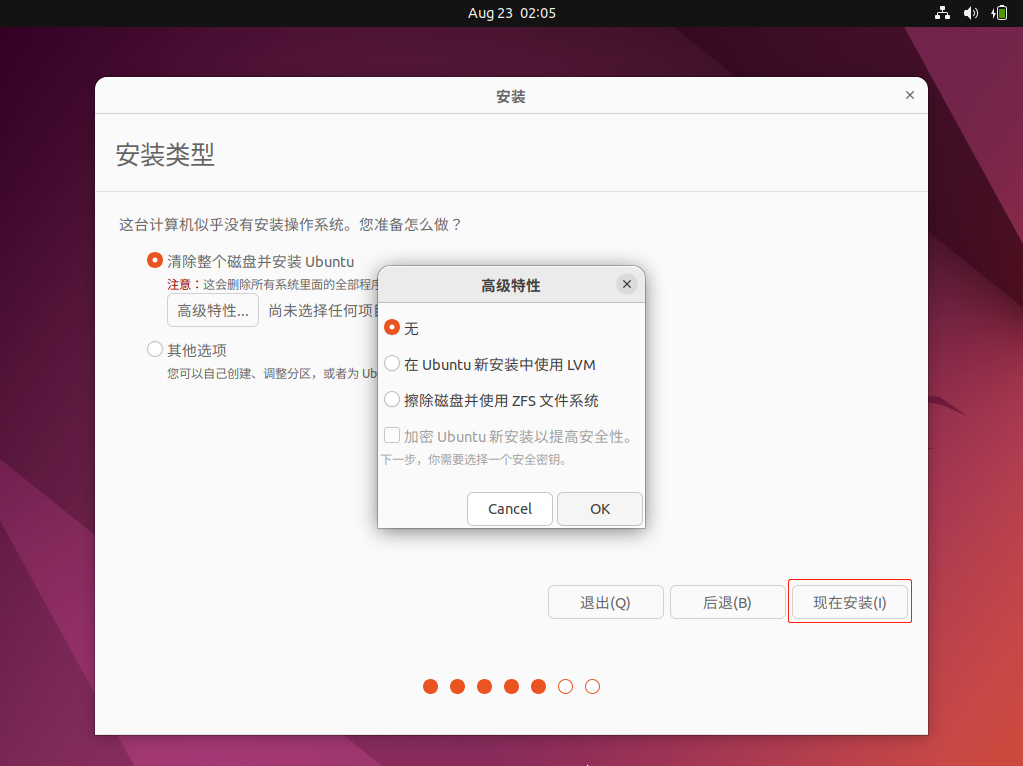Close the 安装 installer window

pyautogui.click(x=909, y=95)
